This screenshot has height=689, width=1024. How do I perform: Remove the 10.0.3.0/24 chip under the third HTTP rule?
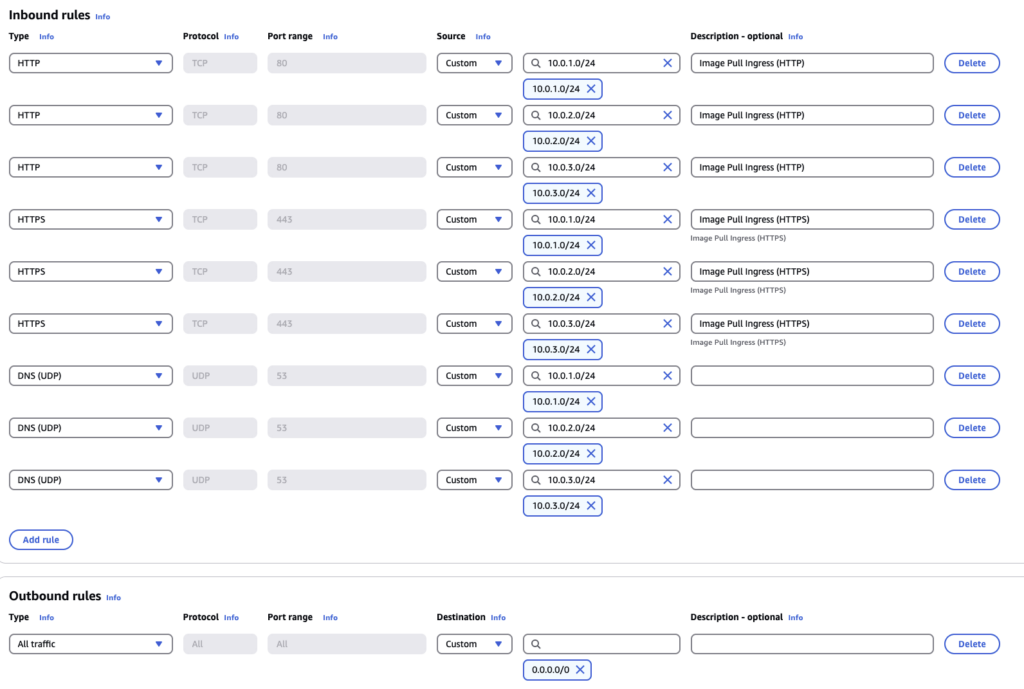(x=591, y=193)
